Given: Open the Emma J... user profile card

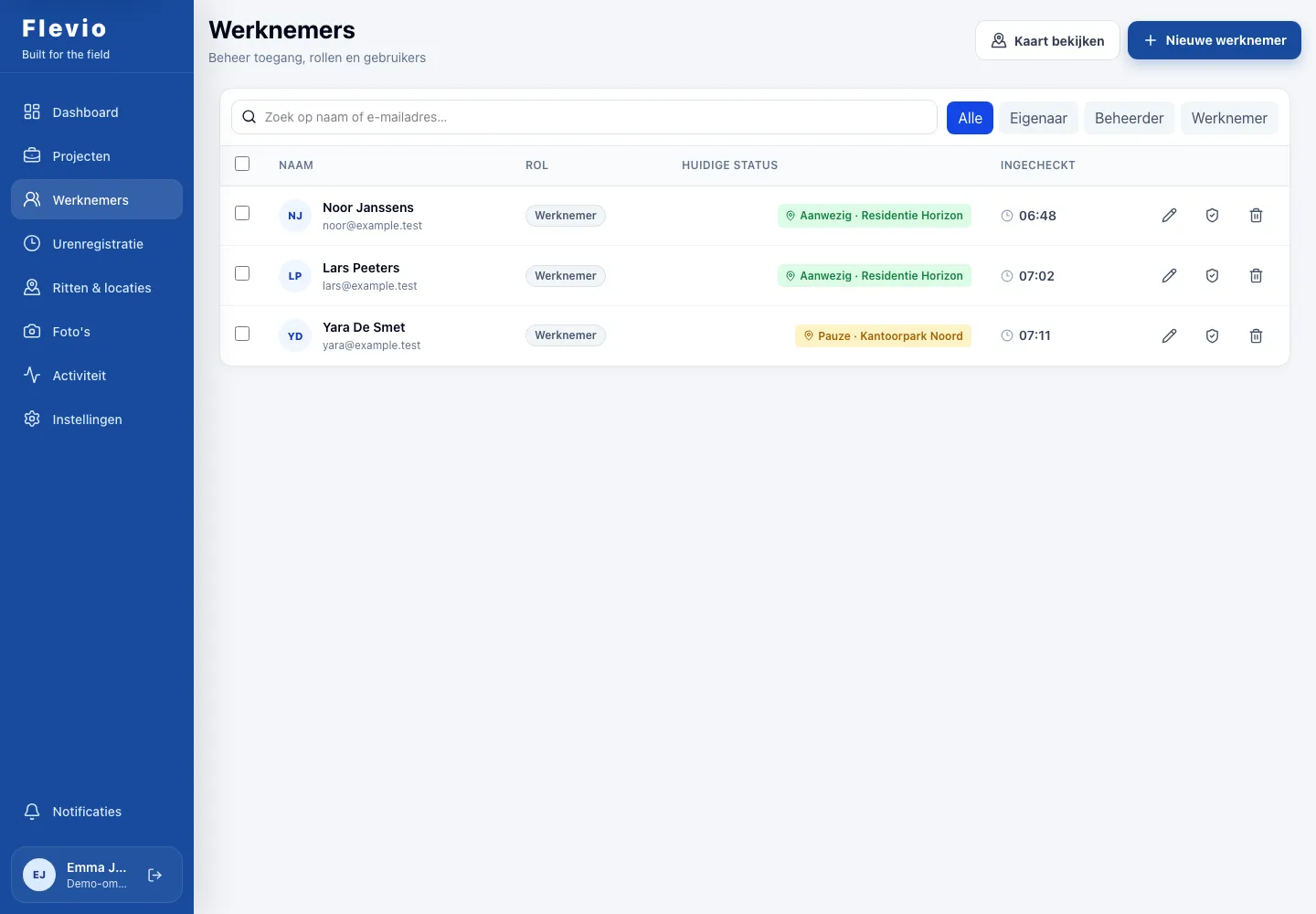Looking at the screenshot, I should point(97,875).
